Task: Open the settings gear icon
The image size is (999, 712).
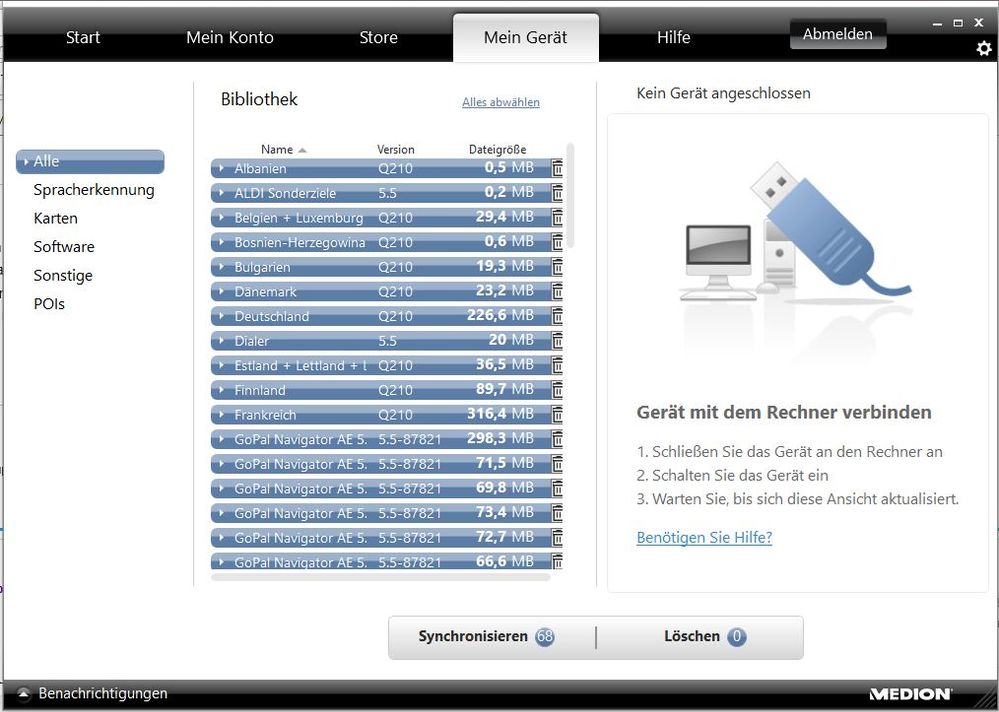Action: 984,48
